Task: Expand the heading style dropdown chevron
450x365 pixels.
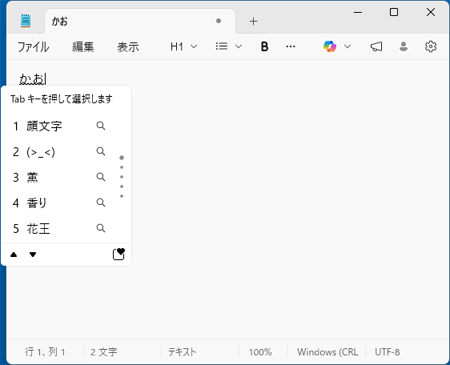Action: point(194,47)
